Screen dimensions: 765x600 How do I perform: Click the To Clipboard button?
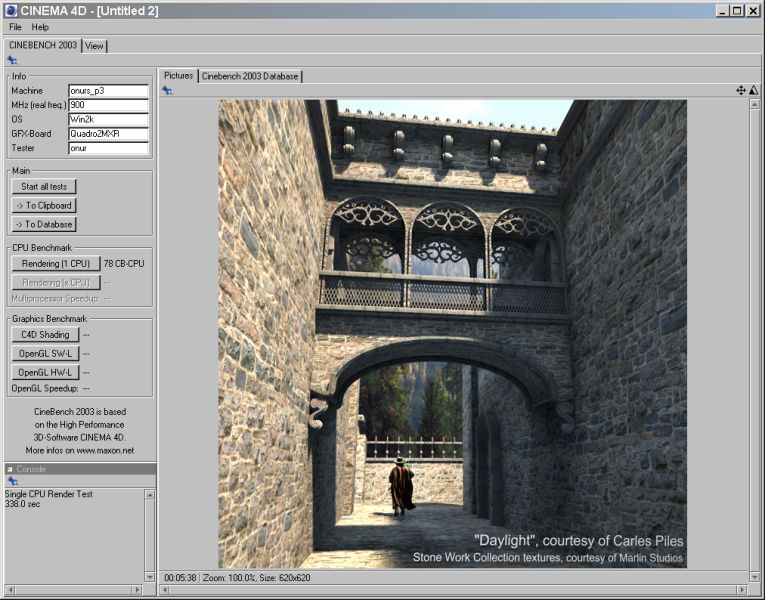(x=44, y=205)
